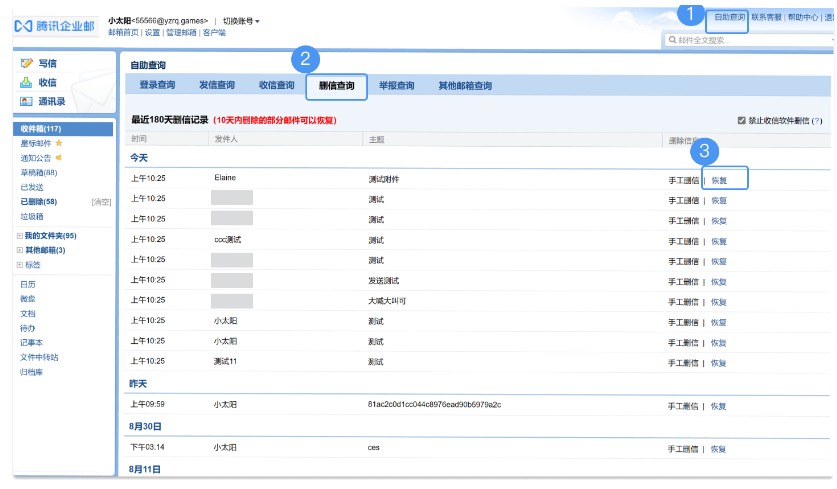The image size is (837, 489).
Task: Open 通讯录 address book
Action: point(51,101)
